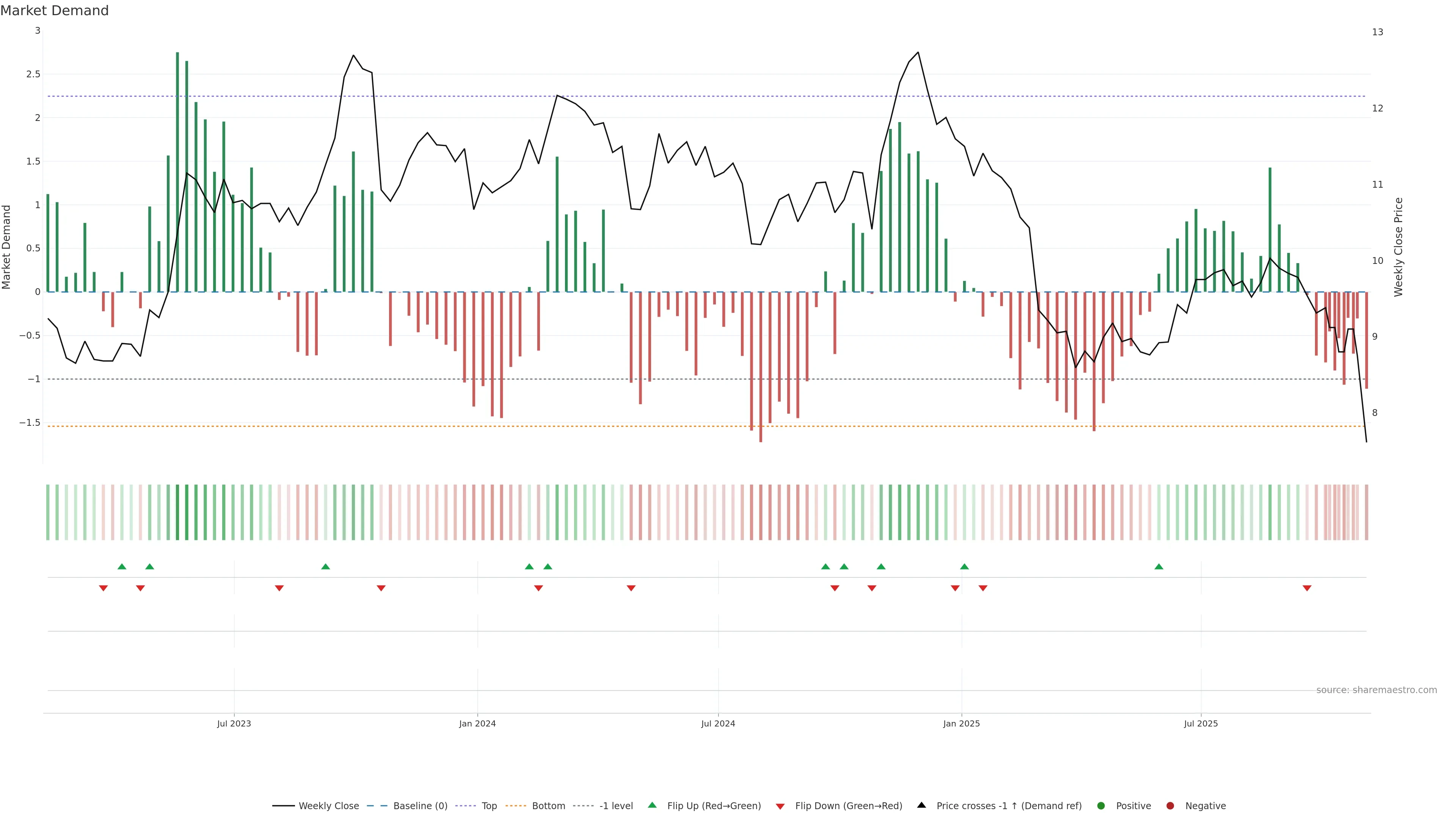
Task: Click the Market Demand chart title
Action: [54, 11]
